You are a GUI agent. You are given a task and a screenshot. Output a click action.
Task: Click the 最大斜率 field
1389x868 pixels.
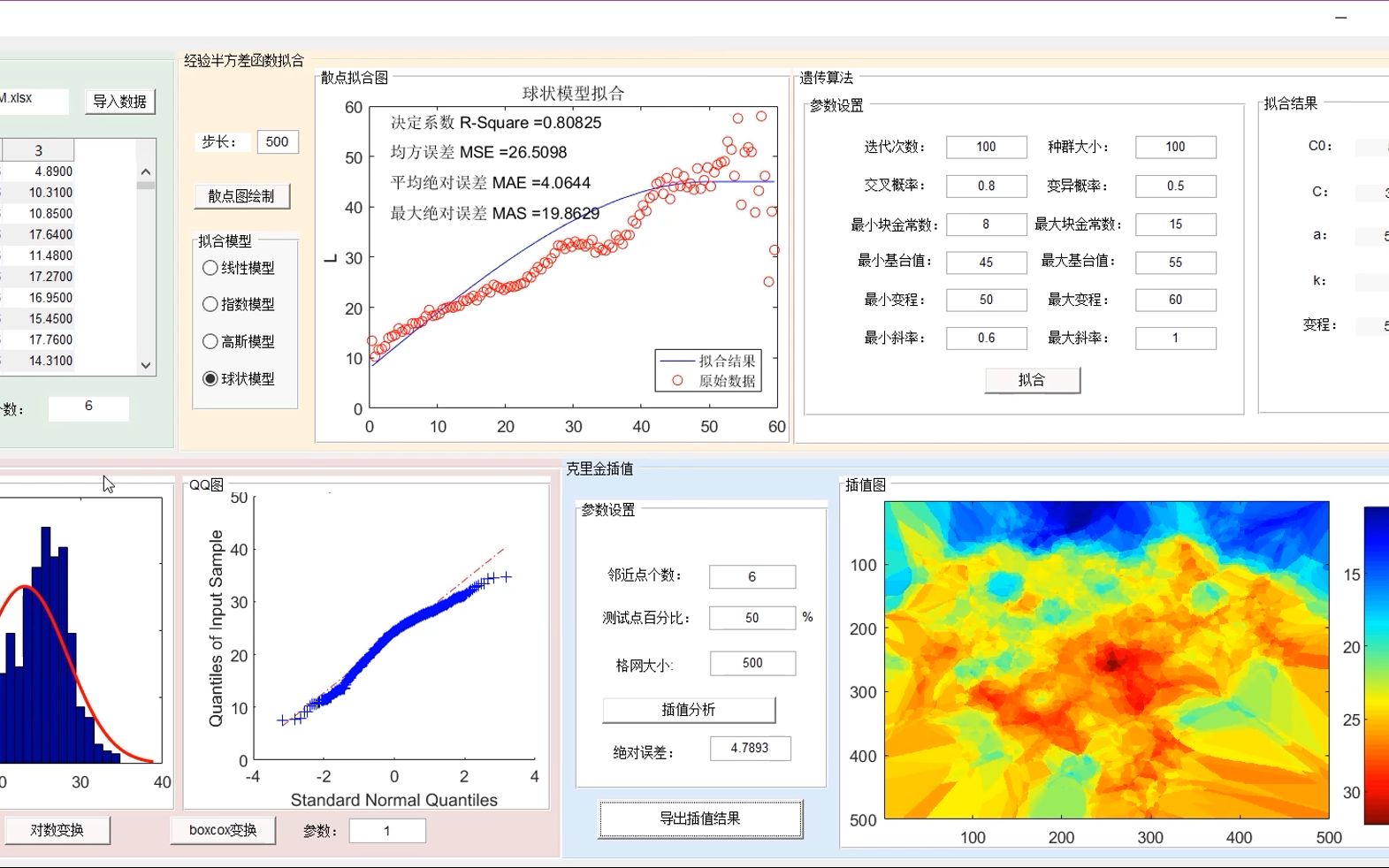pos(1176,338)
